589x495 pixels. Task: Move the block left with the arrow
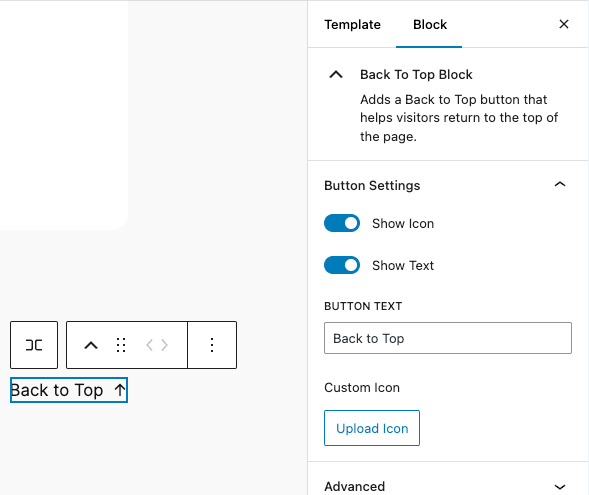point(150,345)
